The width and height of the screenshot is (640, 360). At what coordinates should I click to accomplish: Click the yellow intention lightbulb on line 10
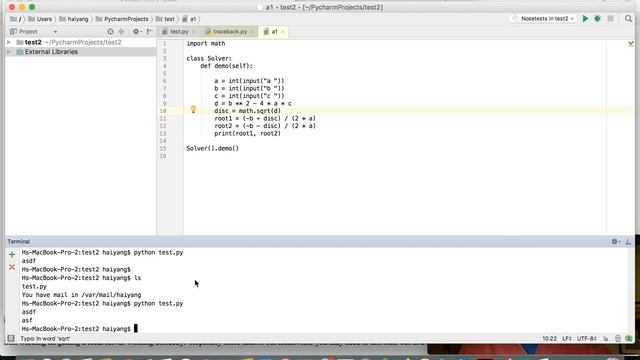pyautogui.click(x=193, y=109)
